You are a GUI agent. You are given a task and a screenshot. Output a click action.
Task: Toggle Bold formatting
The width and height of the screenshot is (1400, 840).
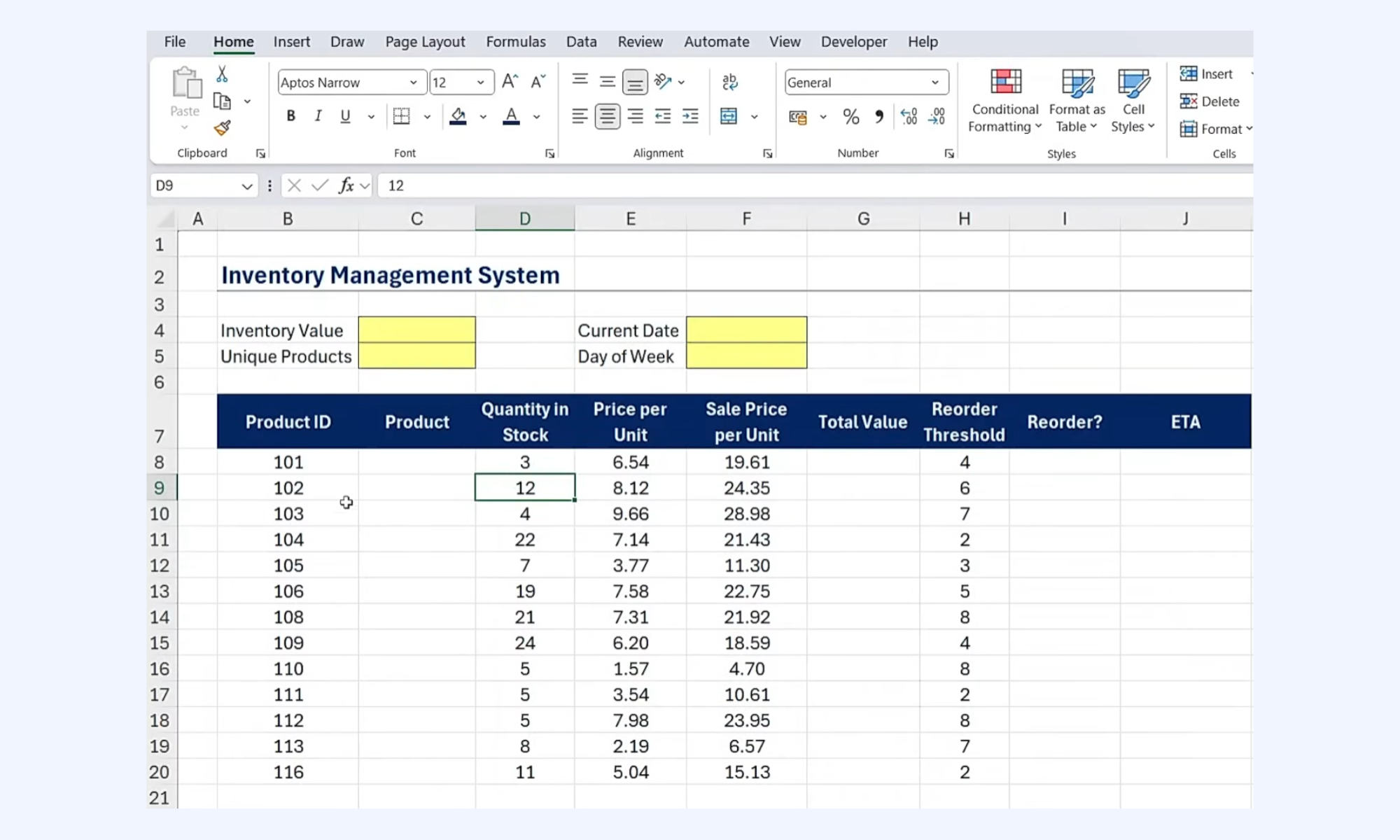[x=291, y=116]
